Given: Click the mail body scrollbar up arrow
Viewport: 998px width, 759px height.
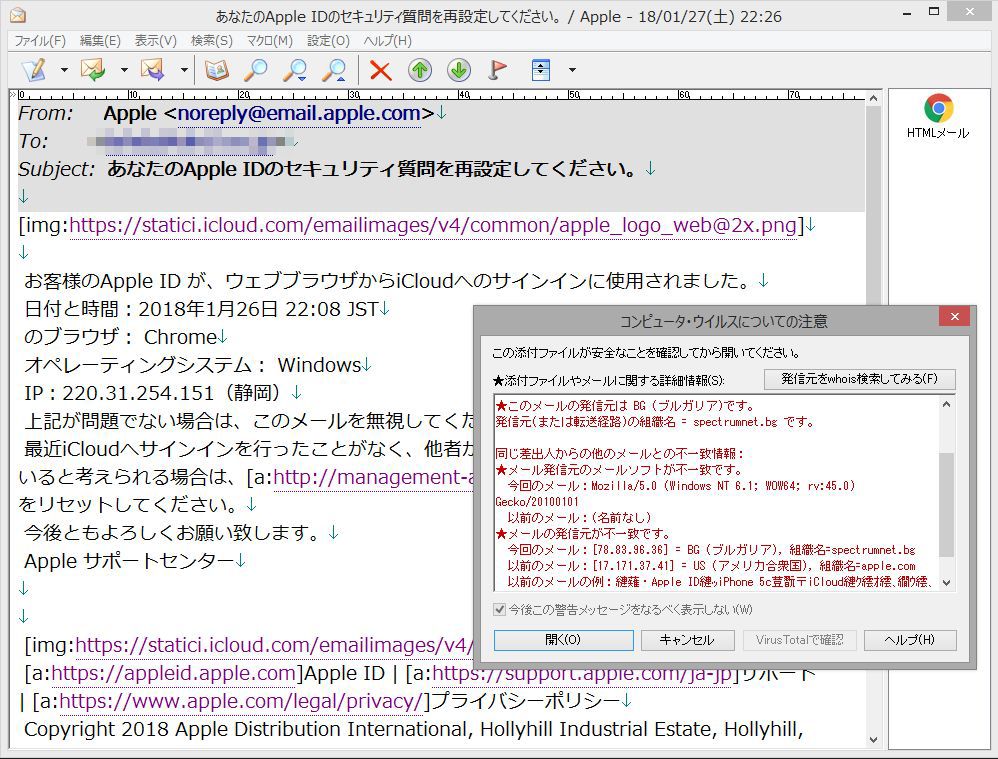Looking at the screenshot, I should click(x=873, y=98).
